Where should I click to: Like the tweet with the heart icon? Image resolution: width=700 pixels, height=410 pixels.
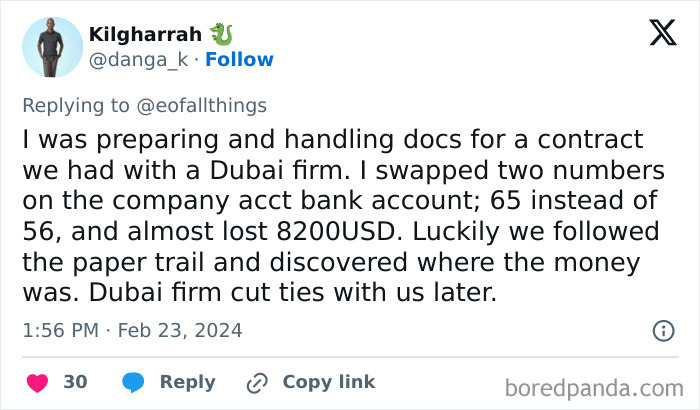click(37, 383)
